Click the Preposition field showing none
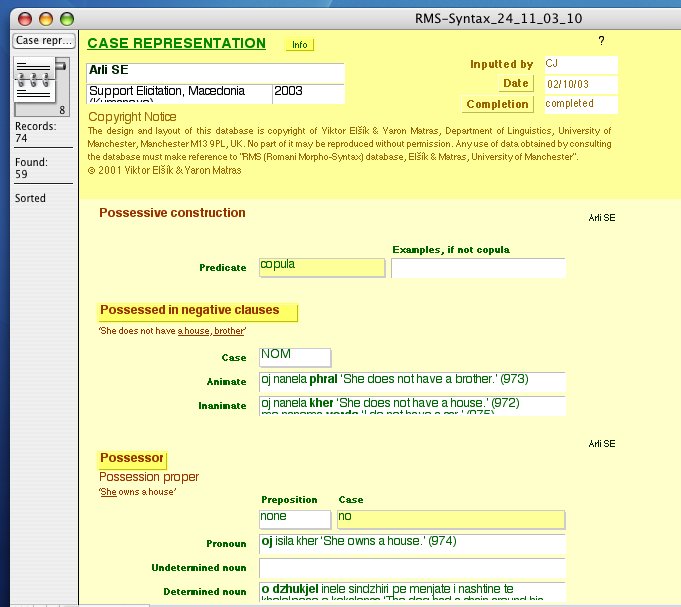Image resolution: width=681 pixels, height=607 pixels. (295, 519)
